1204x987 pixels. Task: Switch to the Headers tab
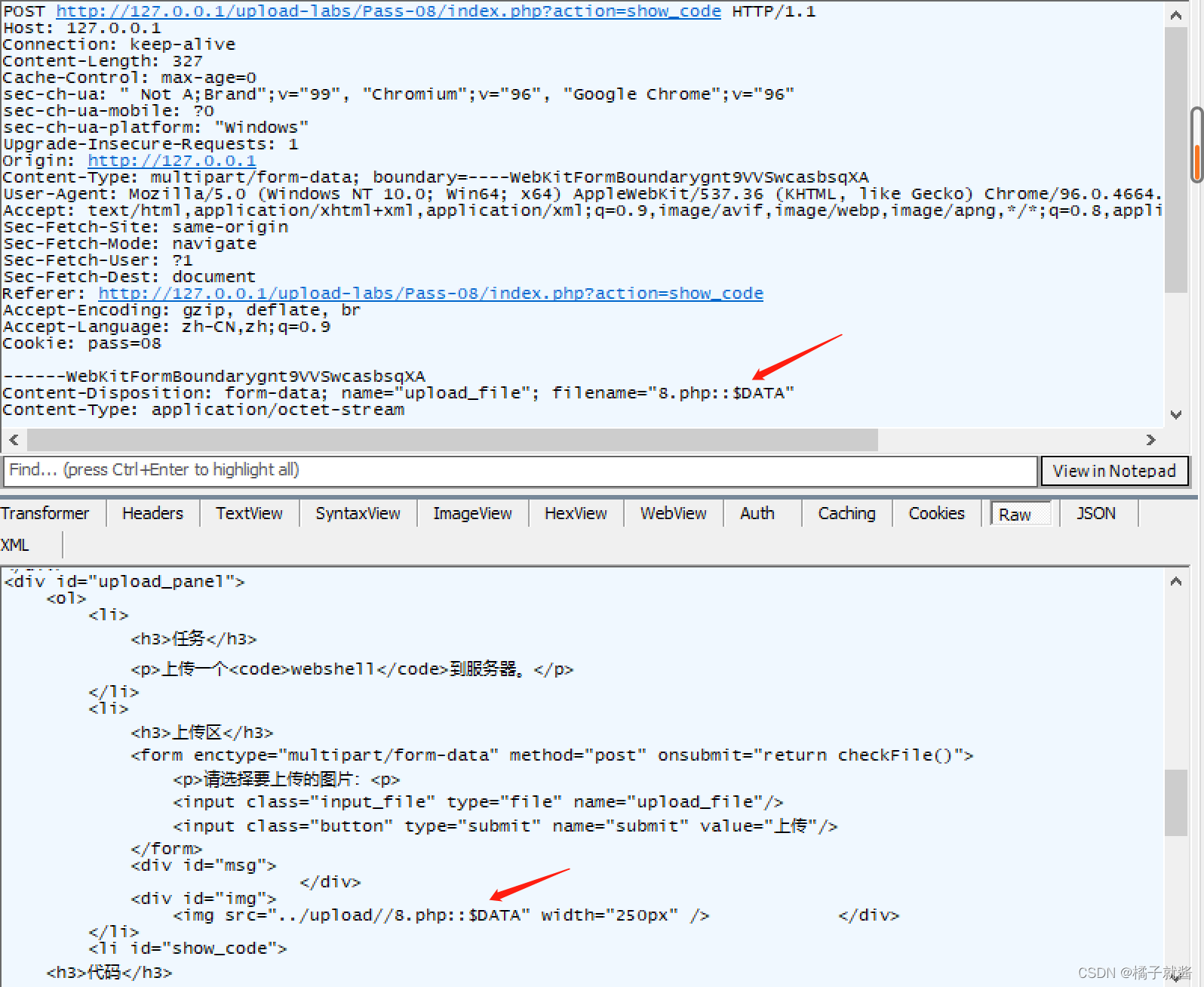[x=152, y=513]
